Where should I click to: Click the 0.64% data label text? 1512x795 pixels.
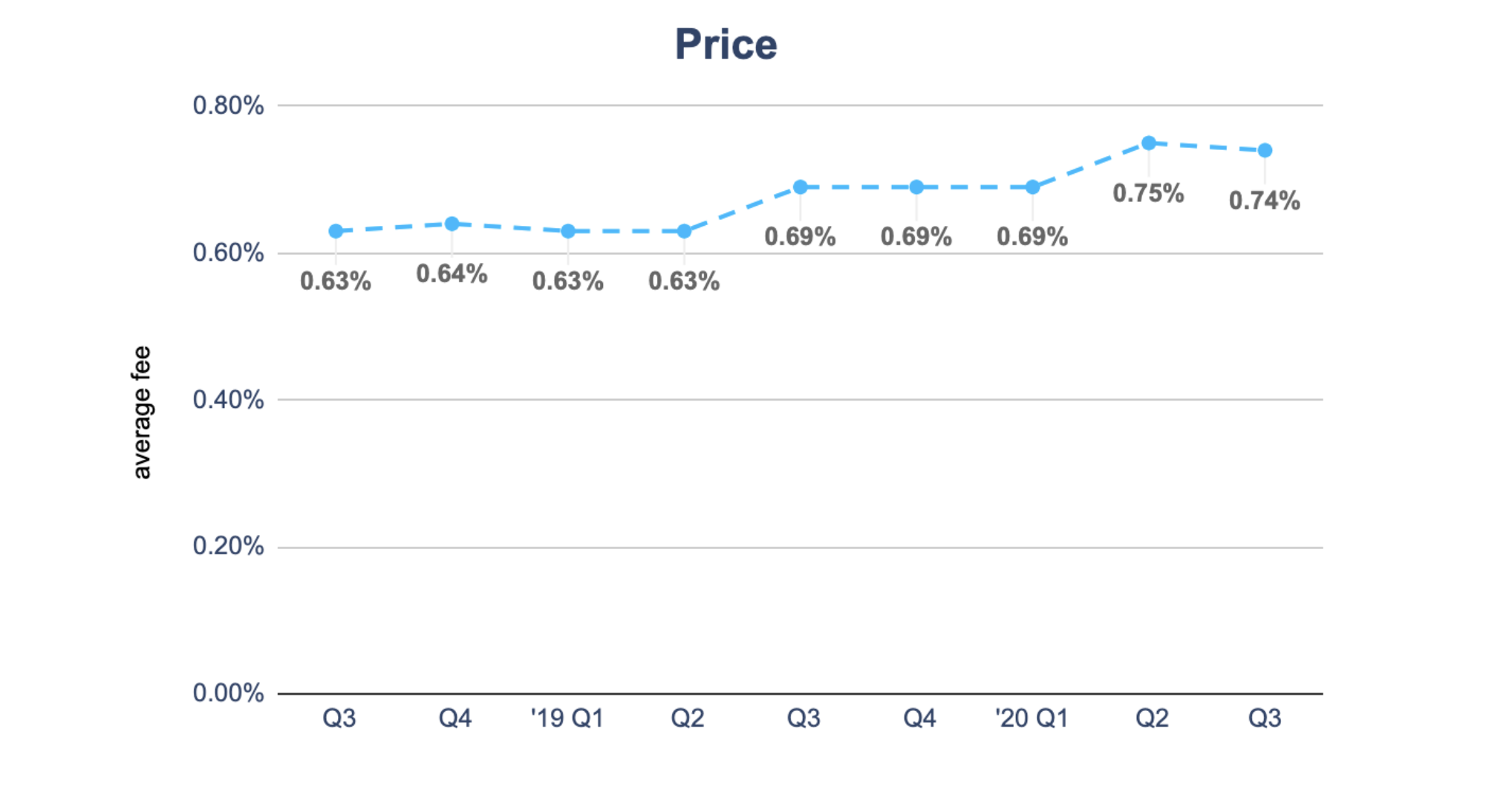tap(452, 274)
